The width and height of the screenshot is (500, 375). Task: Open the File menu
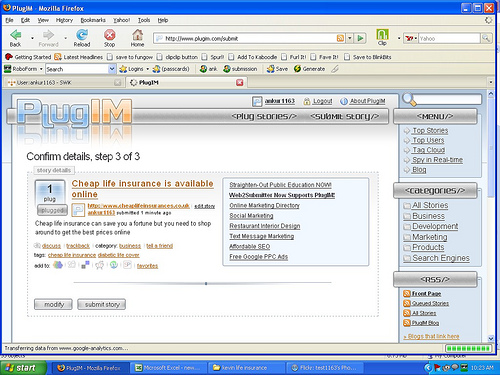point(9,20)
